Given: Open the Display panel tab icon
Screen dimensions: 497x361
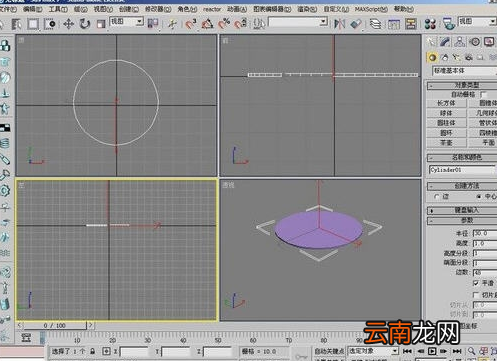Looking at the screenshot, I should click(x=489, y=42).
